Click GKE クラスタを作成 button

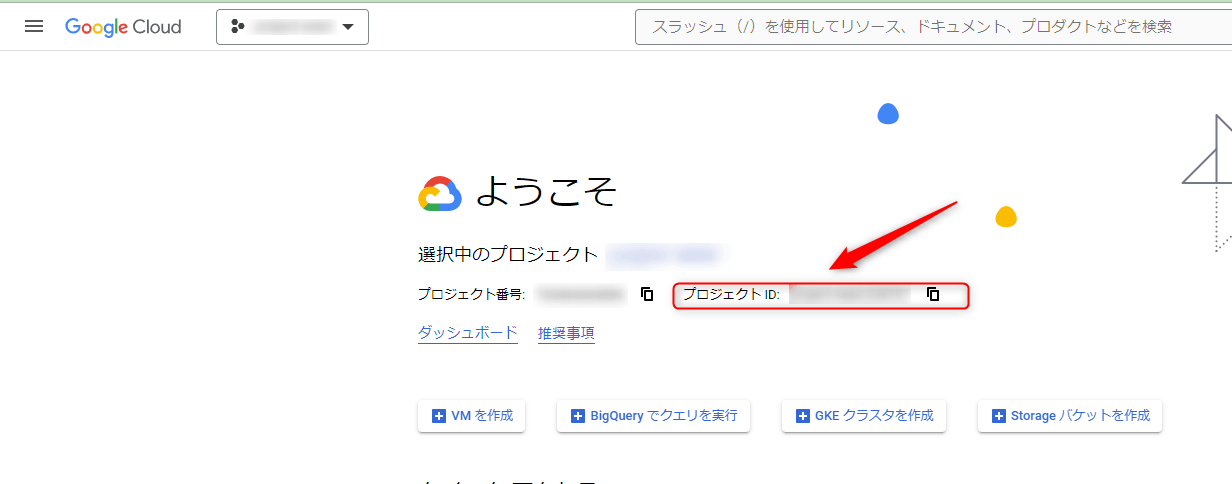tap(864, 416)
